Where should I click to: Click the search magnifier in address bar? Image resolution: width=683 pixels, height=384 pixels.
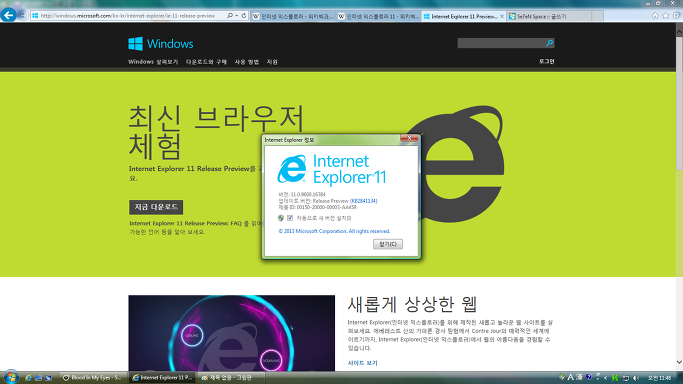(x=230, y=16)
